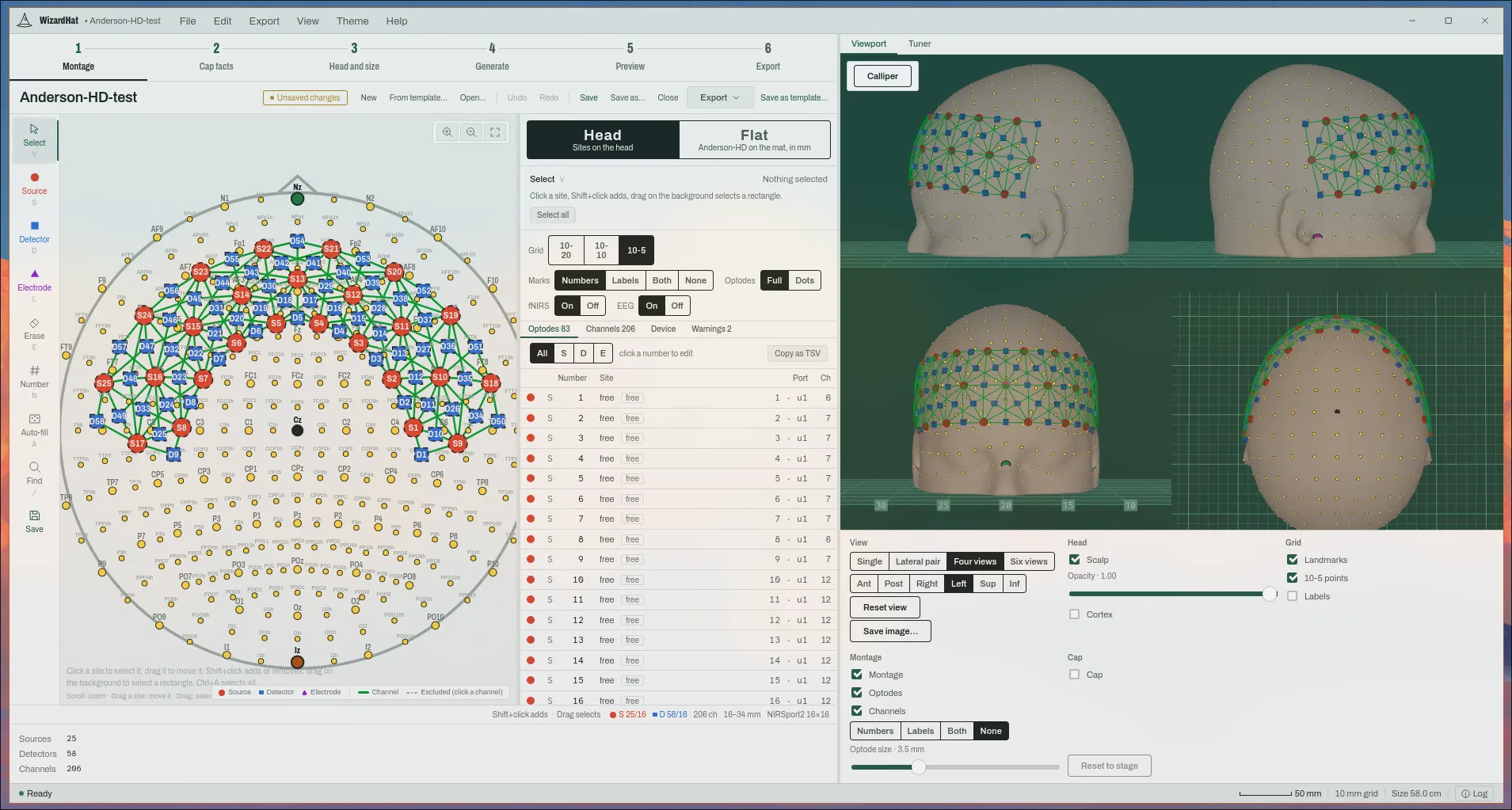Choose the Detector tool
Screen dimensions: 1512x810
34,232
